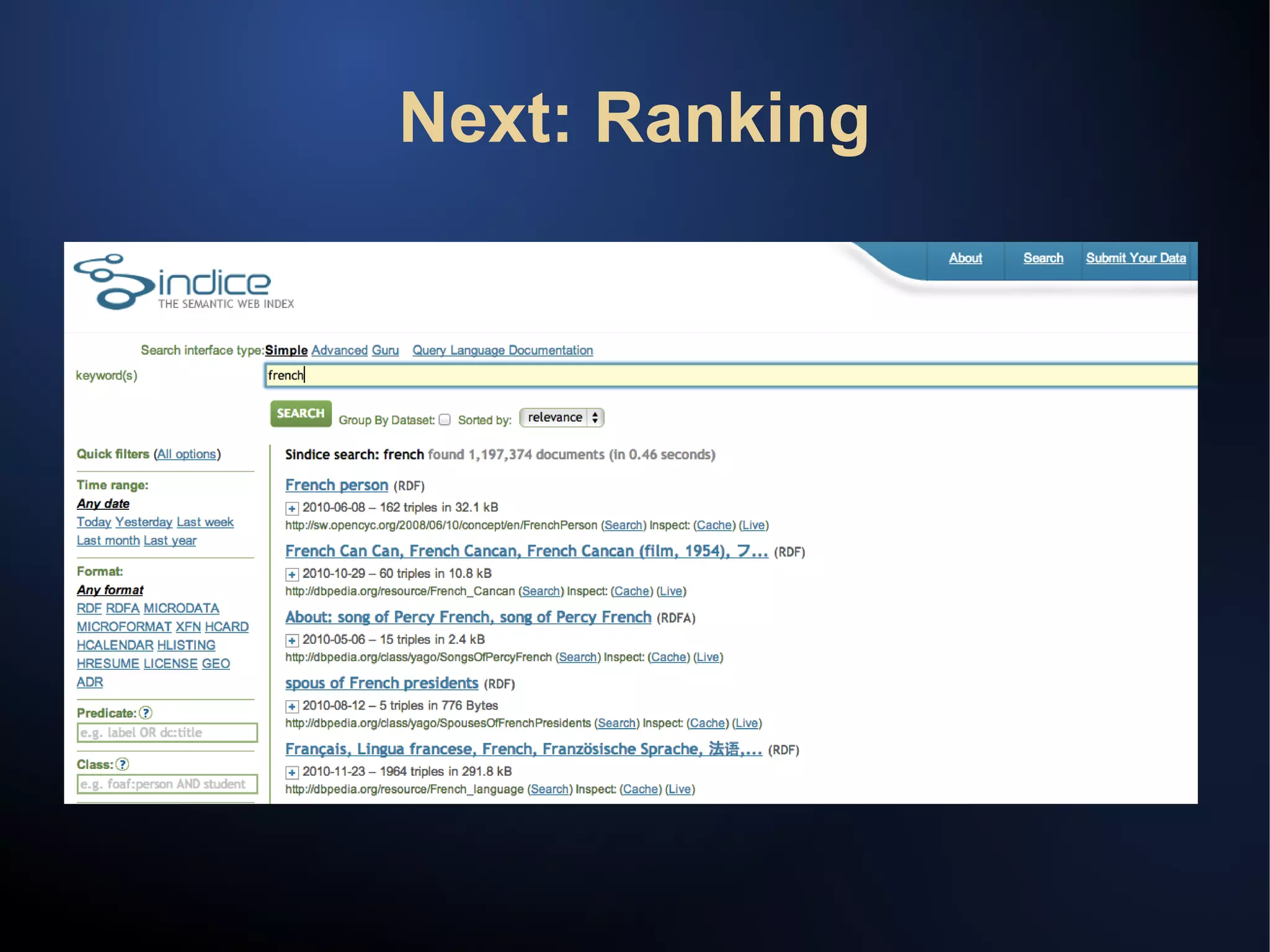Viewport: 1270px width, 952px height.
Task: Switch to Guru search interface
Action: coord(385,350)
